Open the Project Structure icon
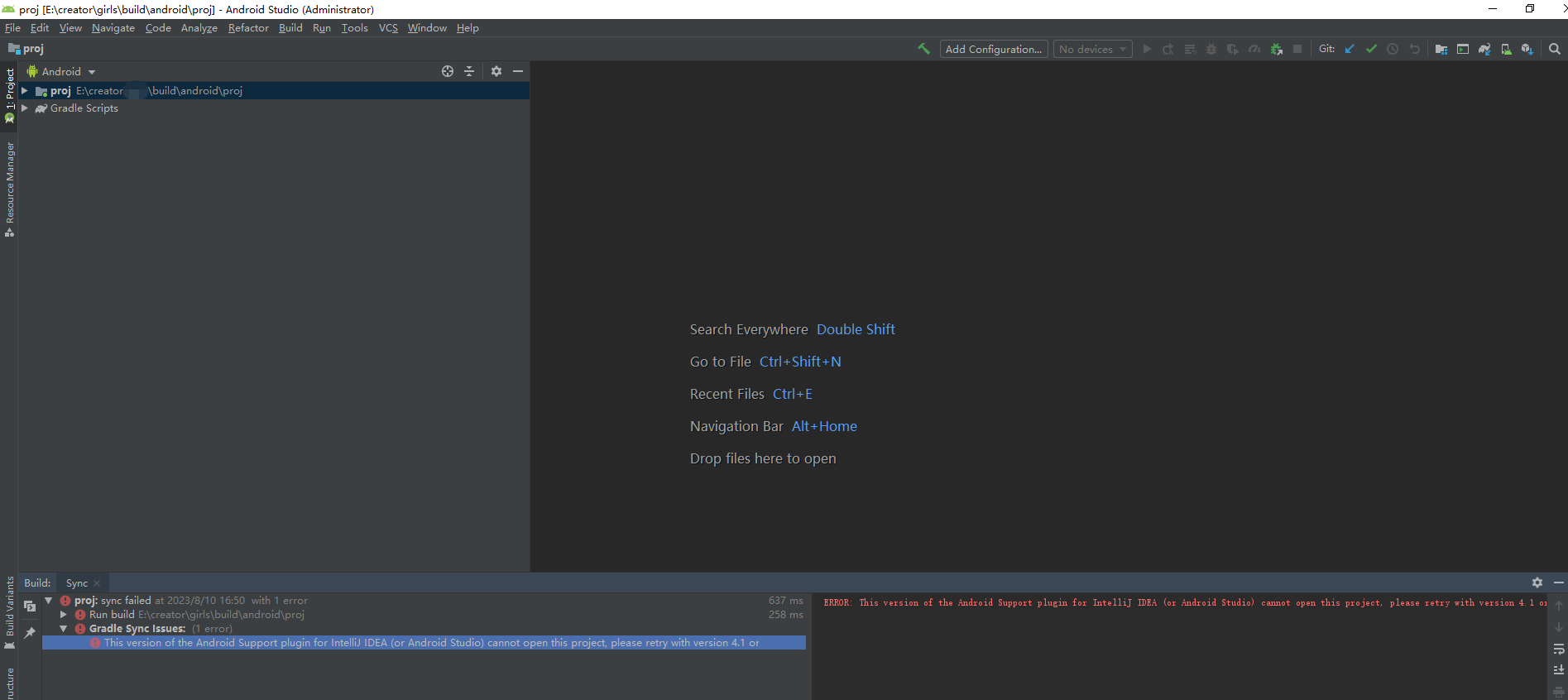The height and width of the screenshot is (700, 1568). click(x=1441, y=50)
